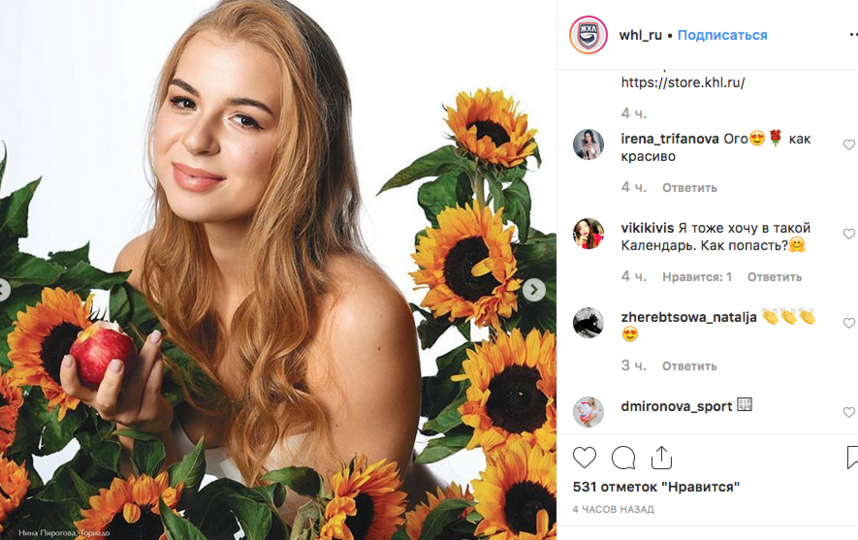
Task: Open comments via the speech bubble icon
Action: click(x=623, y=457)
